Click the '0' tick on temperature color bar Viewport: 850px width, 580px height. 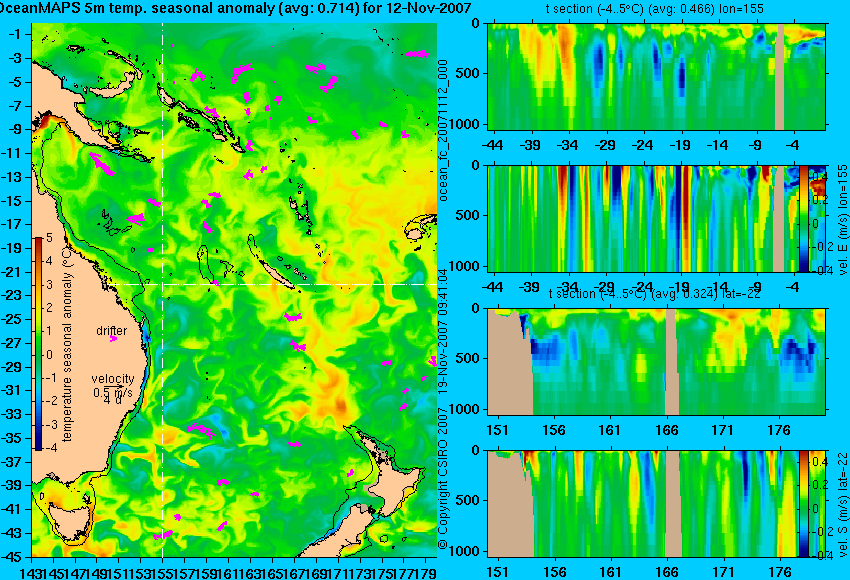[x=49, y=355]
